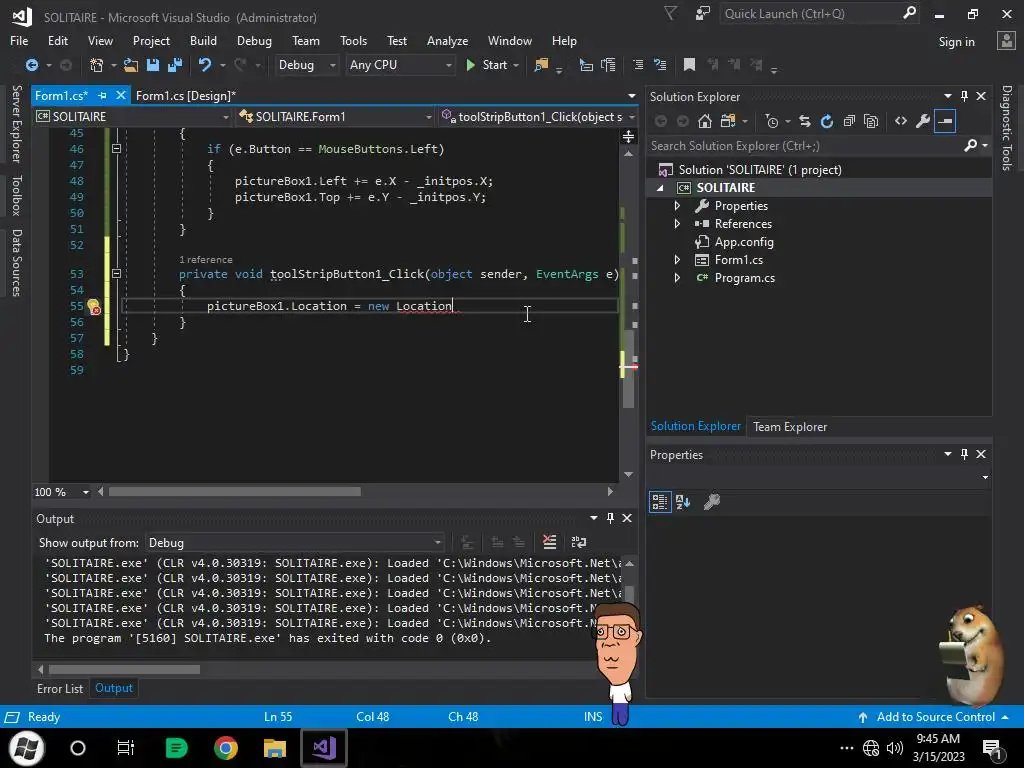Open the Any CPU platform dropdown
Screen dimensions: 1024x768
click(400, 65)
